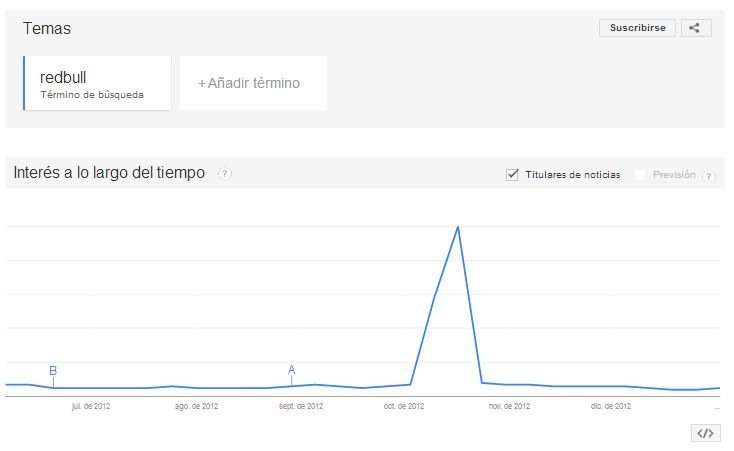The height and width of the screenshot is (451, 734).
Task: Uncheck Titulares de noticias checkbox
Action: click(512, 175)
